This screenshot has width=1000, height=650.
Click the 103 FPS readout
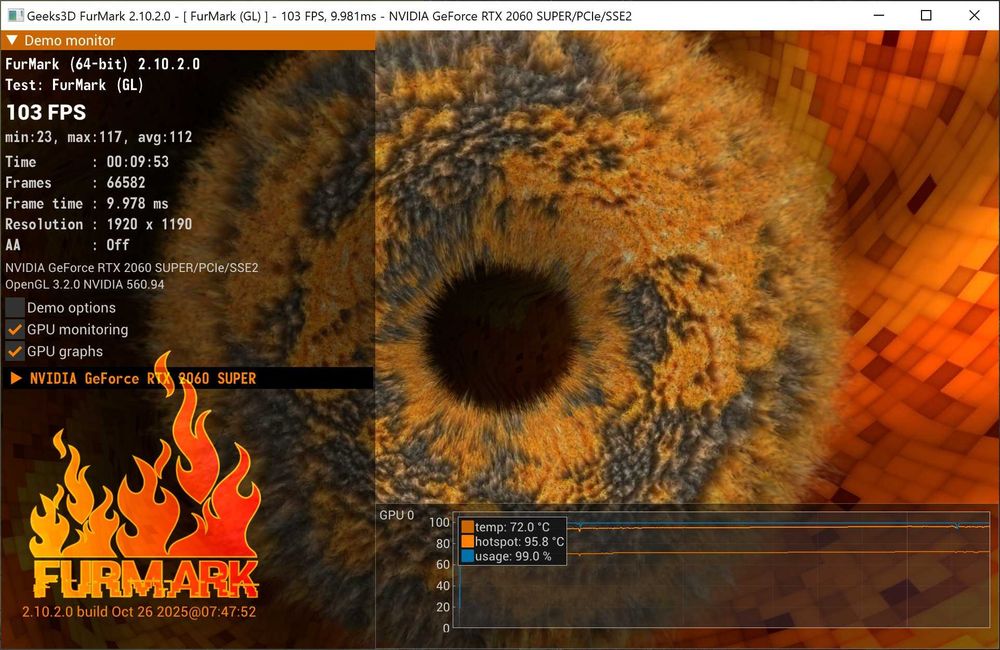click(x=46, y=112)
